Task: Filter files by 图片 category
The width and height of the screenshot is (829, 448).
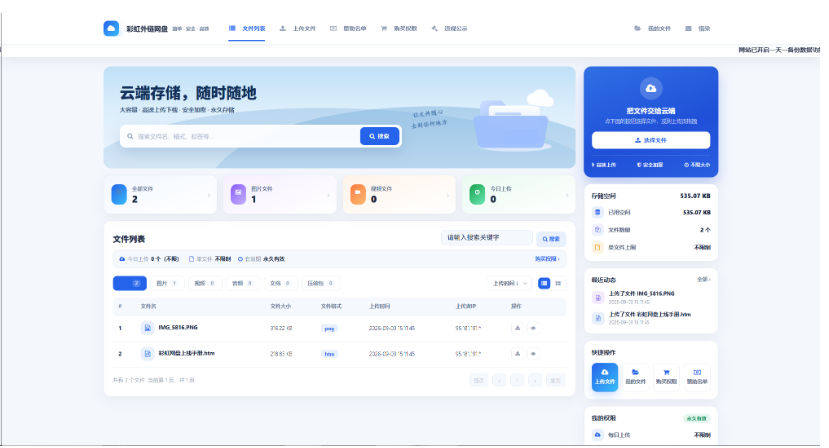Action: (x=167, y=284)
